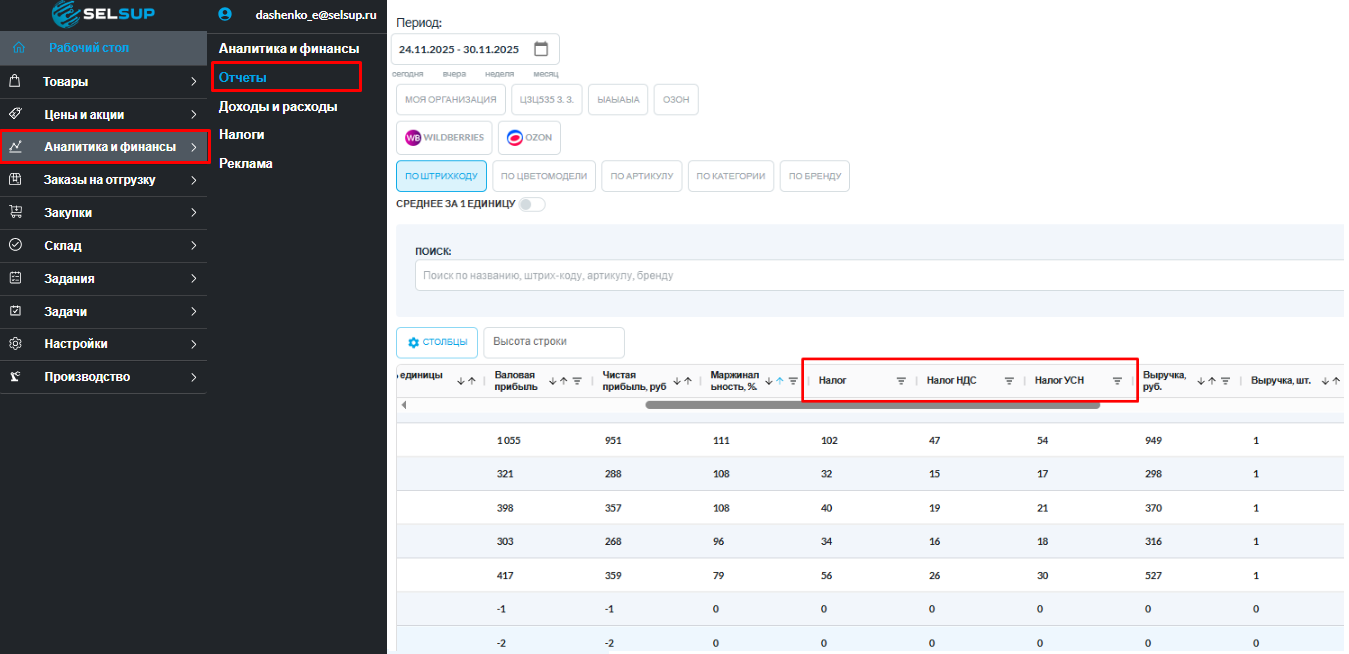Expand the Склад menu chevron
The width and height of the screenshot is (1349, 654).
[193, 246]
